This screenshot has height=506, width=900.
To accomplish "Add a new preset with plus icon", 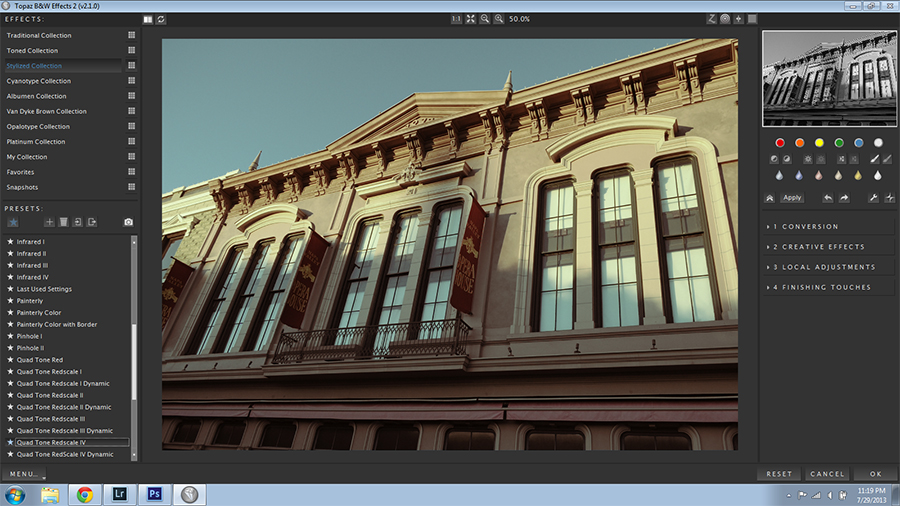I will [49, 222].
